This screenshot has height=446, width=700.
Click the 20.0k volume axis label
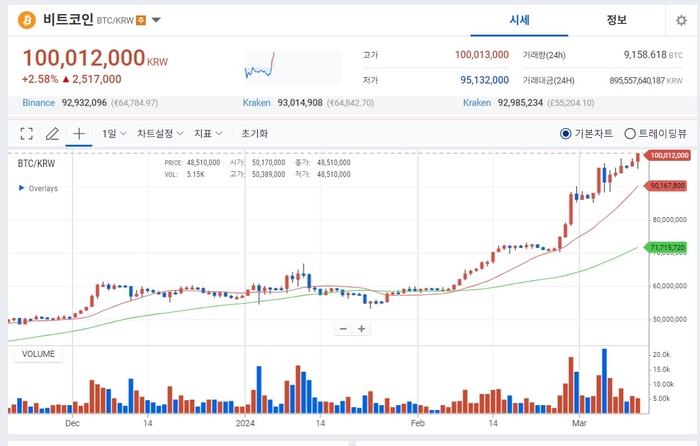pos(662,354)
